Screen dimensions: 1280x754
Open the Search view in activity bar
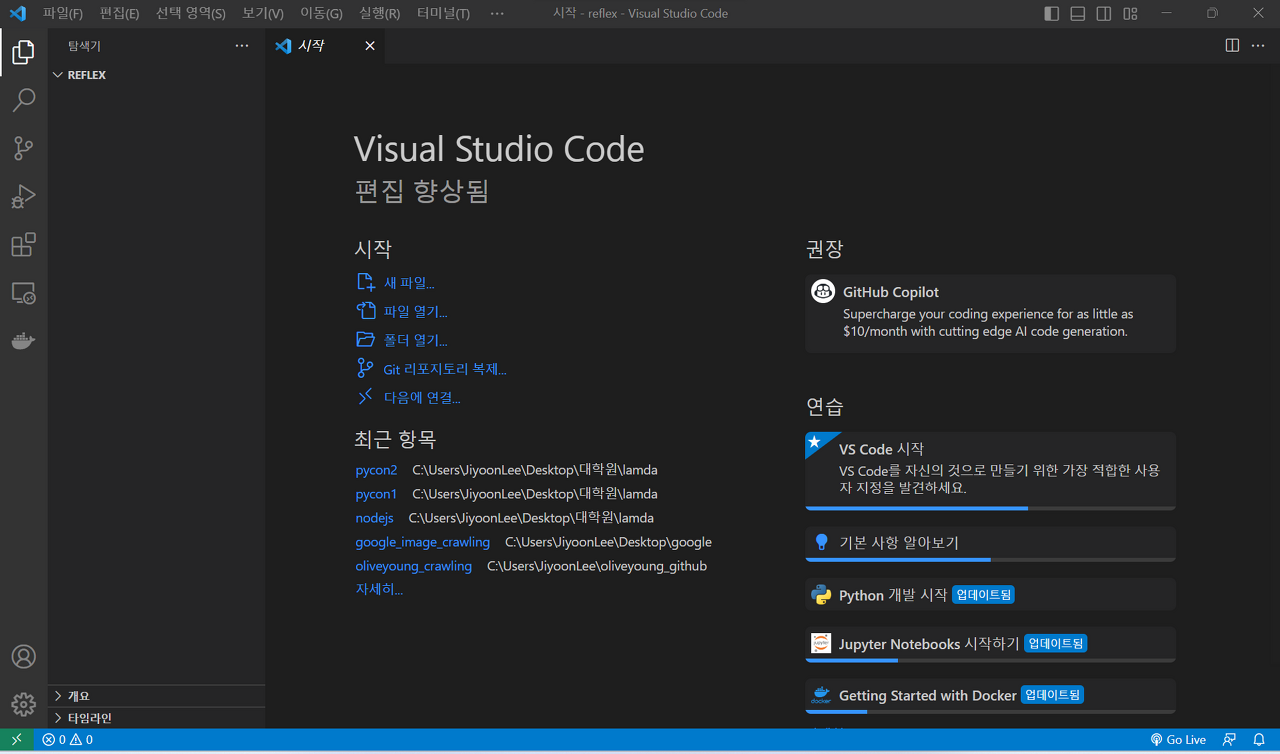pyautogui.click(x=23, y=100)
